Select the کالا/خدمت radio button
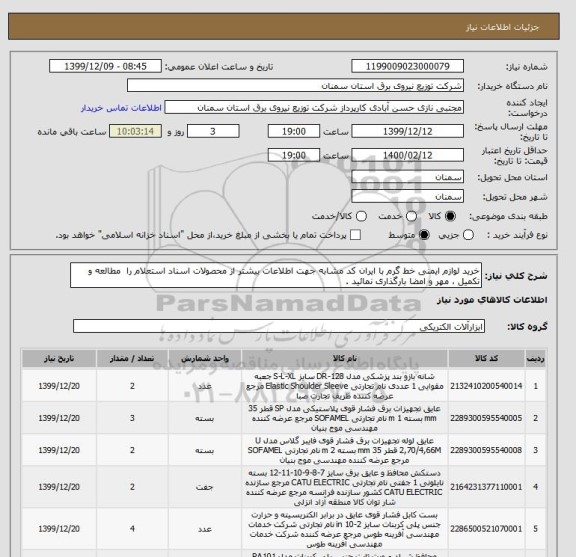The width and height of the screenshot is (576, 557). 361,216
